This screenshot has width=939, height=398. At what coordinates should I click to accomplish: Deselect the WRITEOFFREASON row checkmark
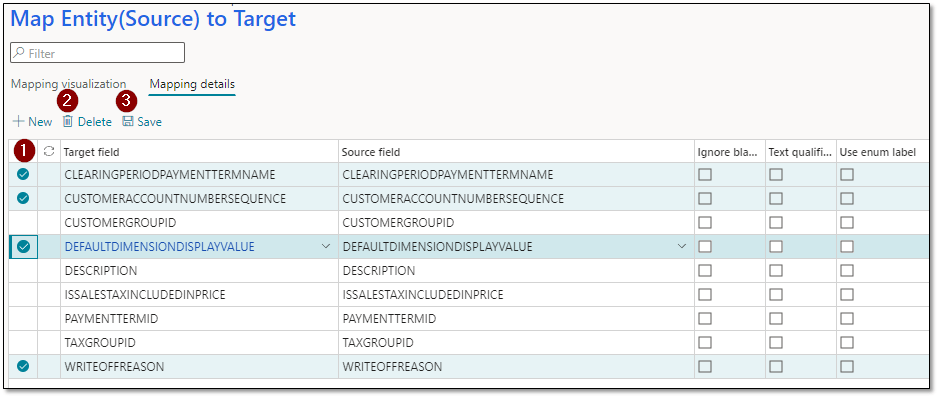click(x=23, y=366)
